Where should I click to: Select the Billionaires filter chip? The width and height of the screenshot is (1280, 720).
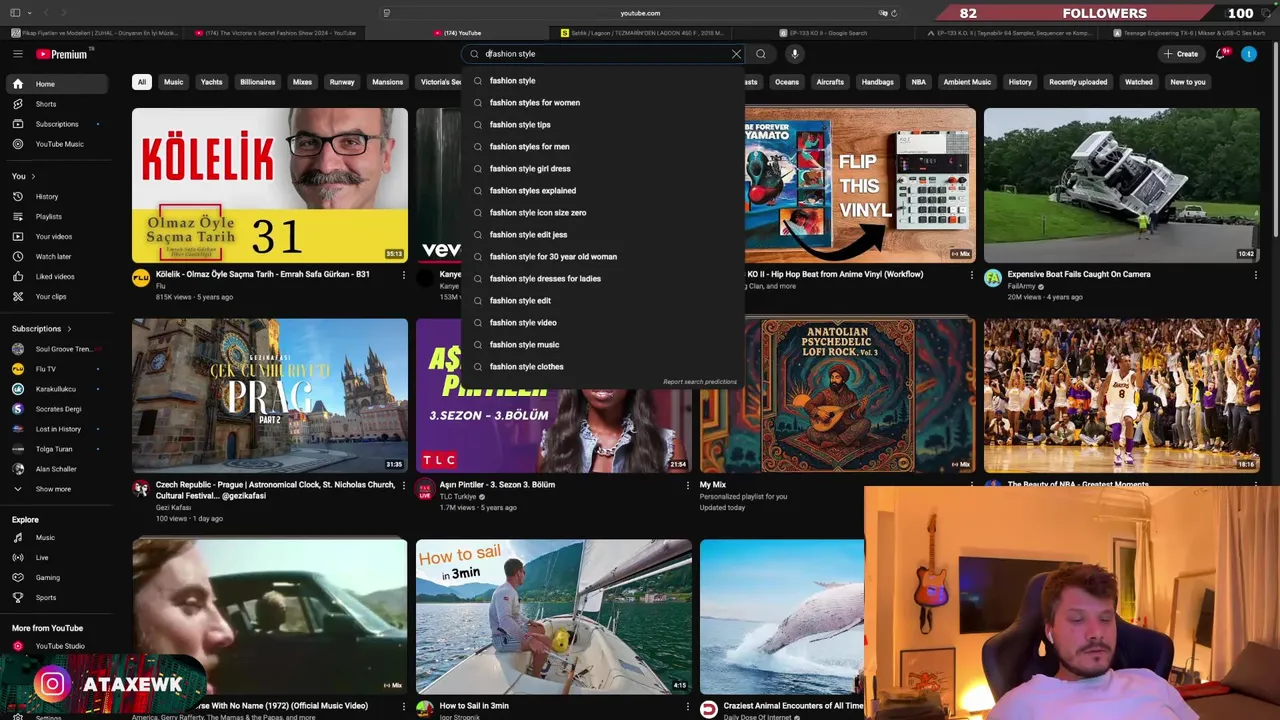(257, 82)
